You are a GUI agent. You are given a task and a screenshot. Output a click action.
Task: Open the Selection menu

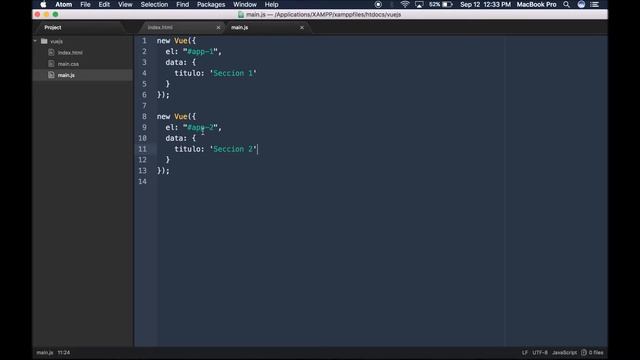tap(154, 4)
